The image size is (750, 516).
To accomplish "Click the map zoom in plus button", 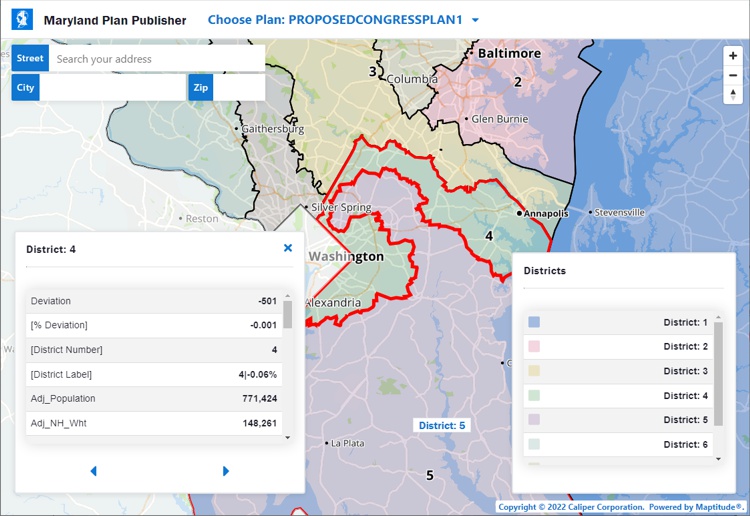I will click(x=733, y=56).
